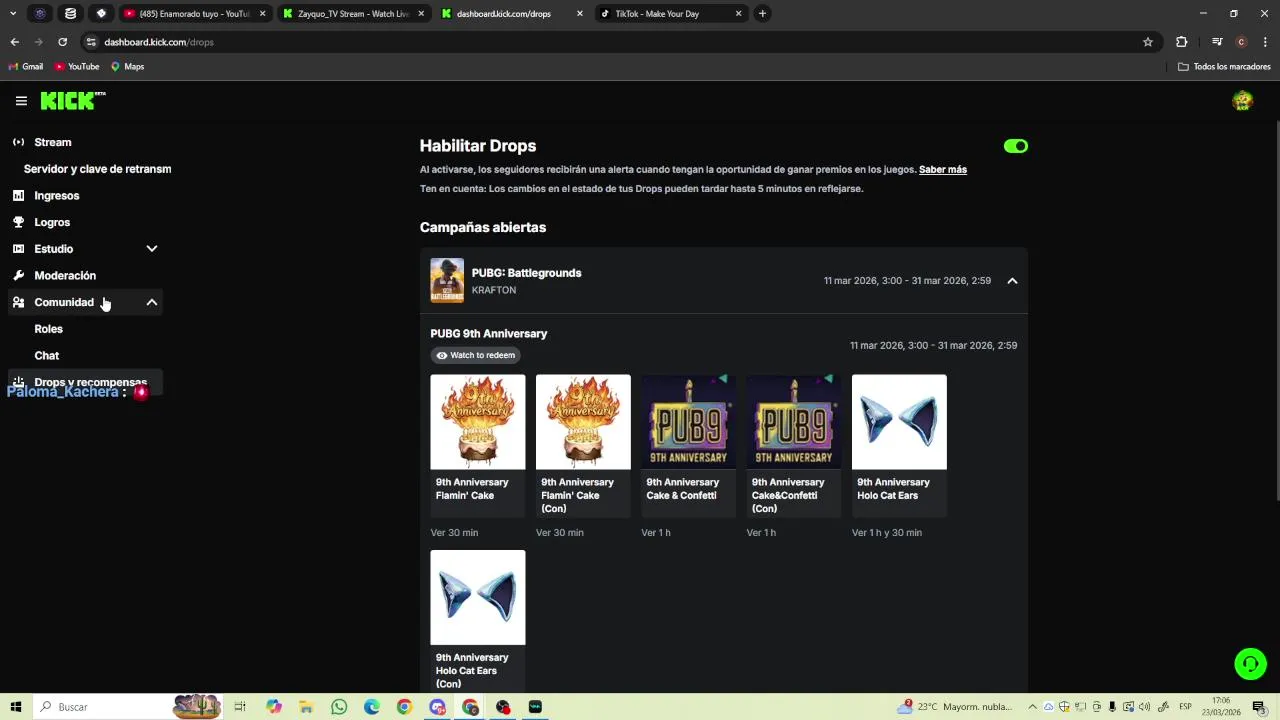Click the Comunidad people icon

(18, 302)
